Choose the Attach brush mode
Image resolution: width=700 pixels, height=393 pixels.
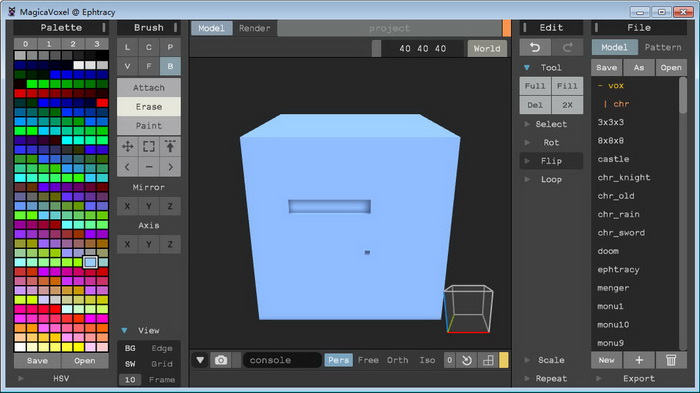click(149, 88)
